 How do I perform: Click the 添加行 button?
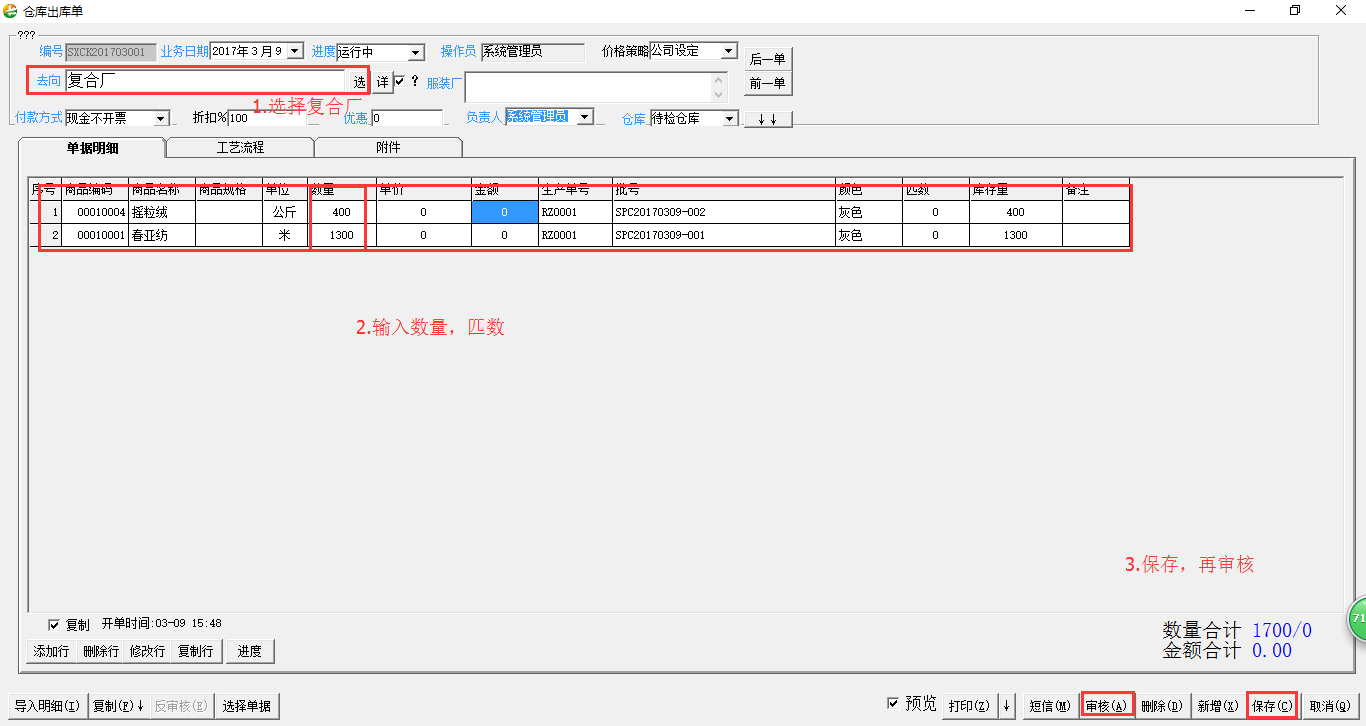pyautogui.click(x=51, y=651)
